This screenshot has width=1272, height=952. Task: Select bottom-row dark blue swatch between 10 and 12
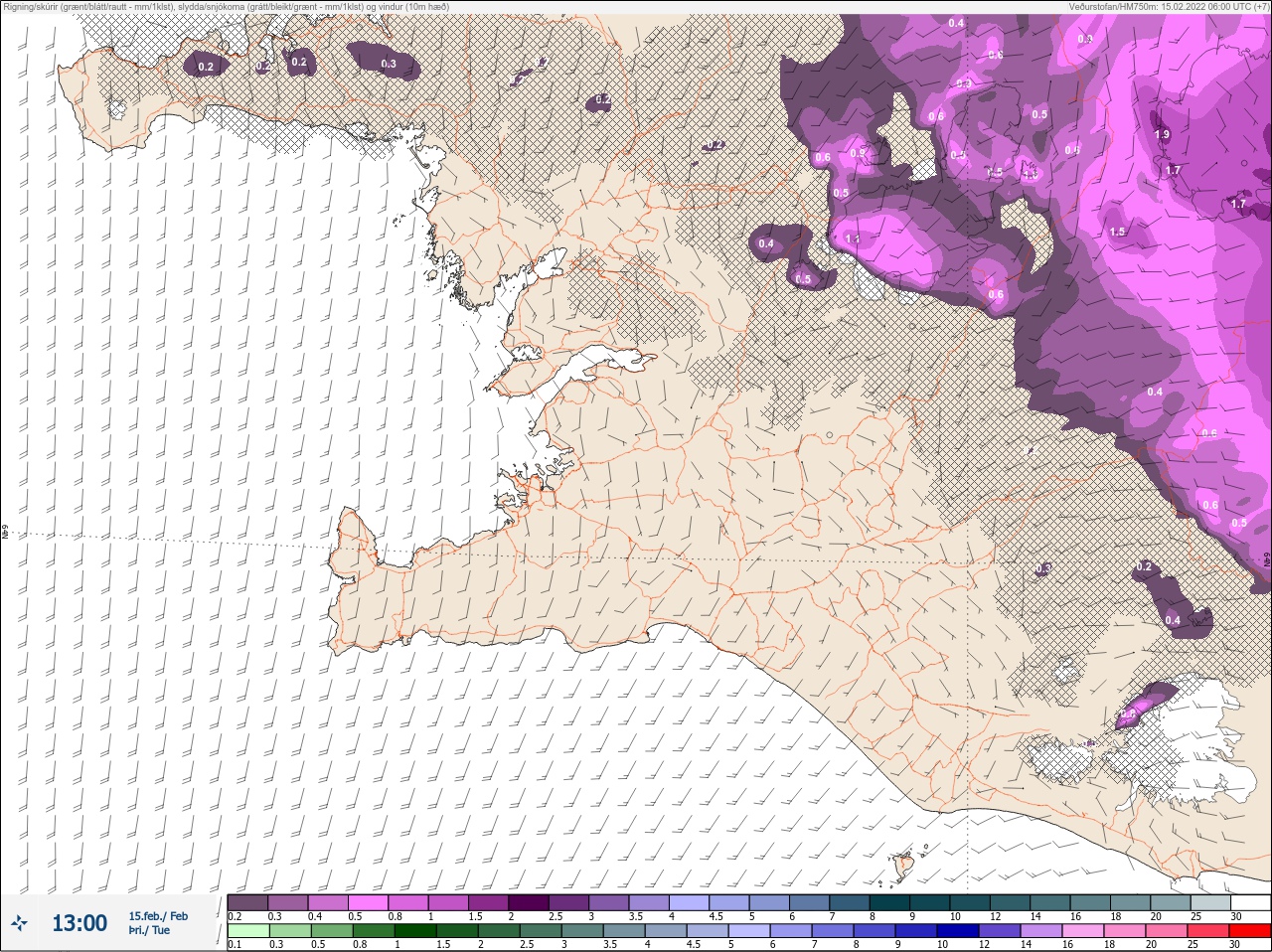[x=957, y=931]
